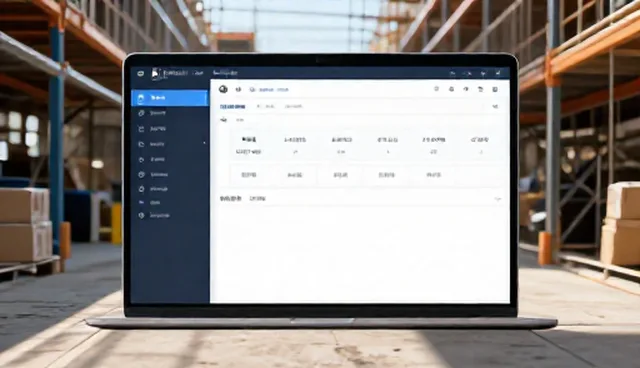
Task: Click the middle icon in the white toolbar's right group
Action: click(x=466, y=89)
